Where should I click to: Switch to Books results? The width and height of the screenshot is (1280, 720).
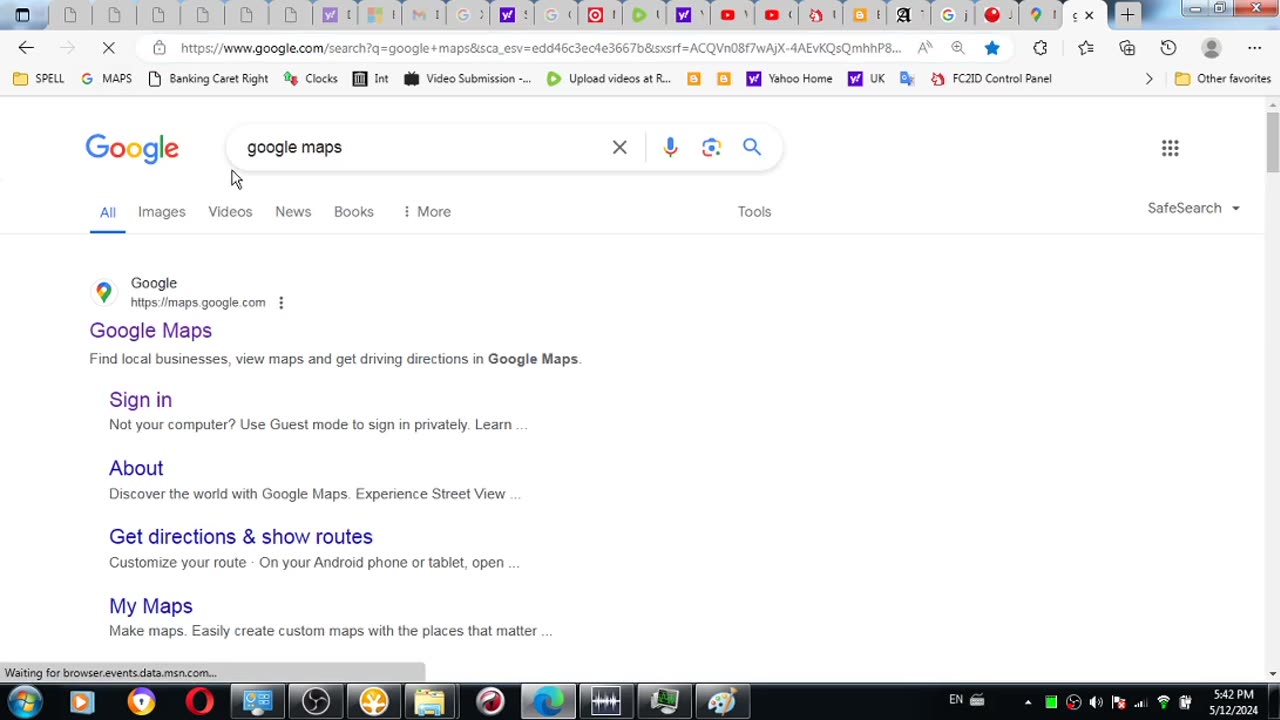[354, 212]
